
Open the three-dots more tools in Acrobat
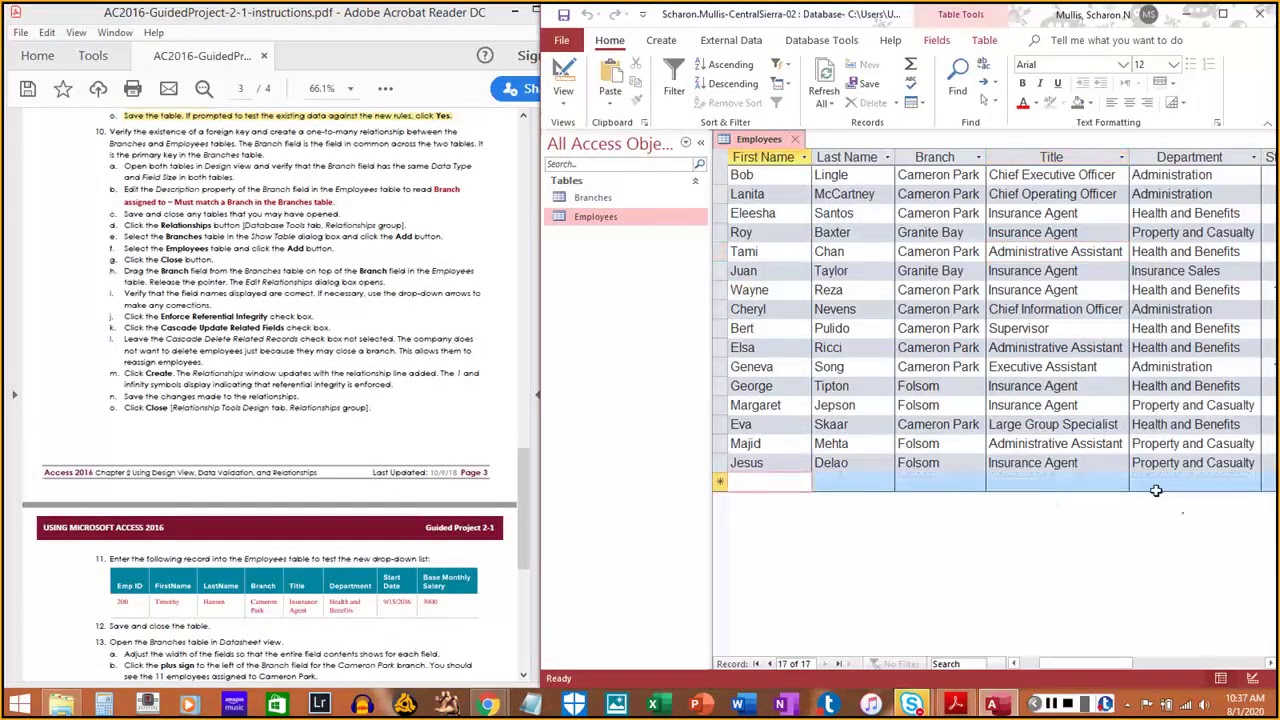[x=385, y=89]
